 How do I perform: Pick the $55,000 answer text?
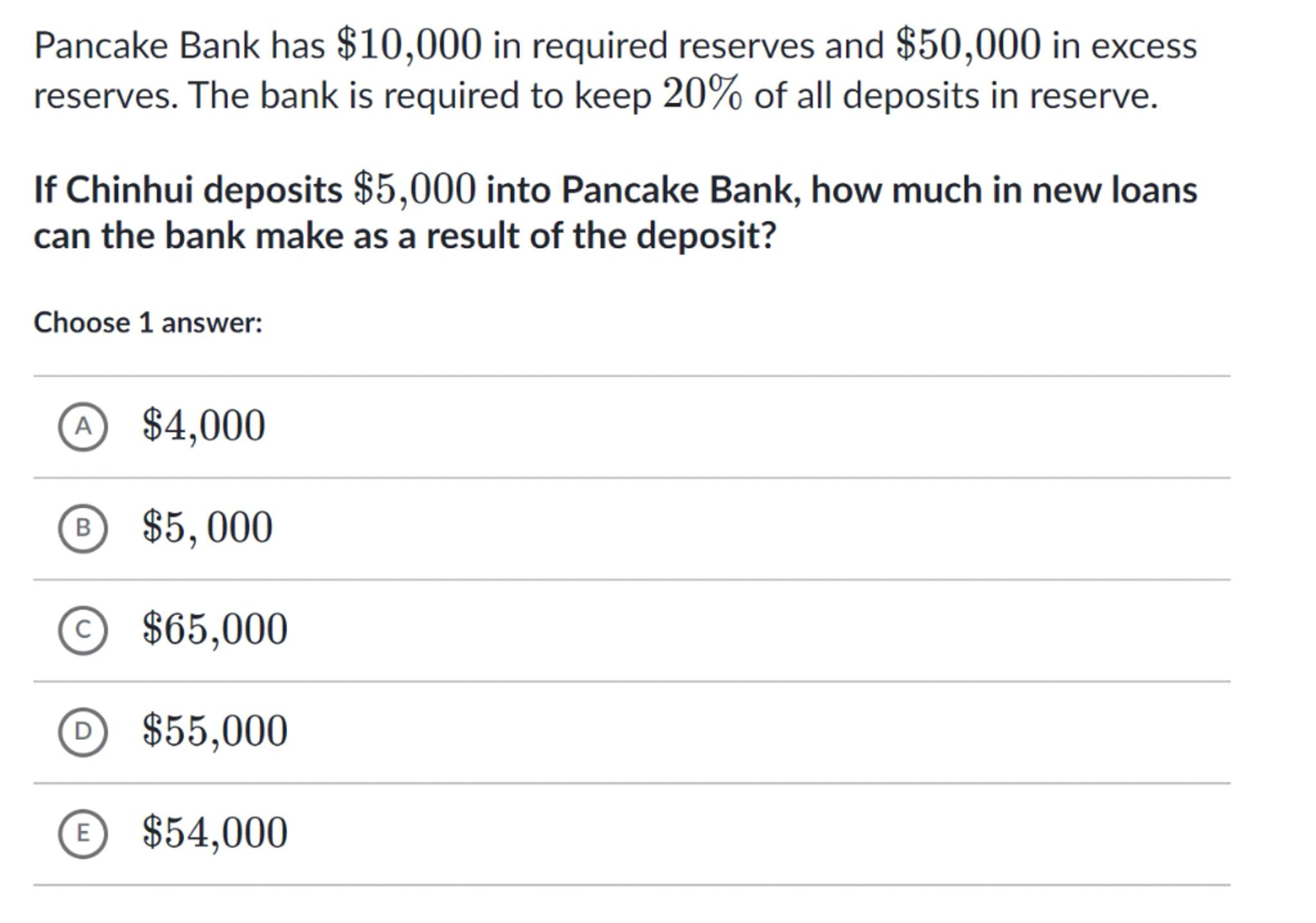pyautogui.click(x=215, y=731)
